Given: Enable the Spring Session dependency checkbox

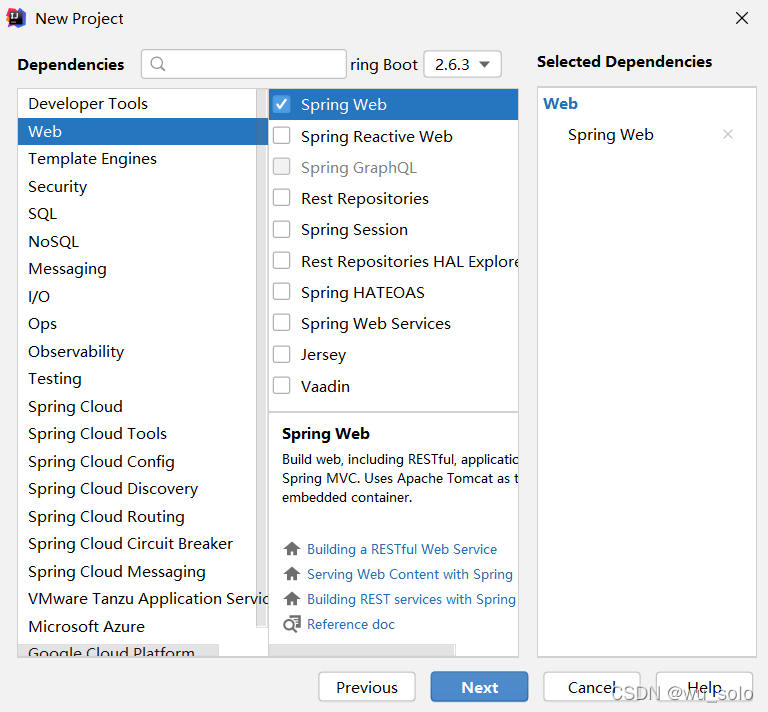Looking at the screenshot, I should point(282,229).
